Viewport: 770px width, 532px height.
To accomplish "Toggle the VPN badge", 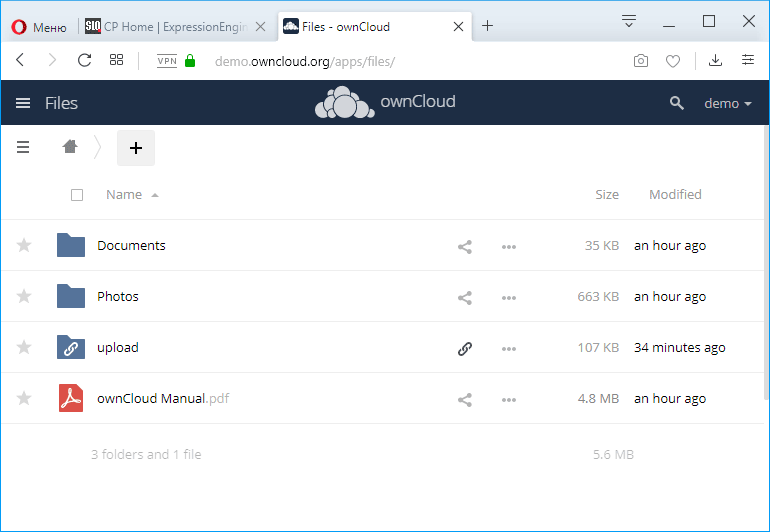I will pos(167,61).
